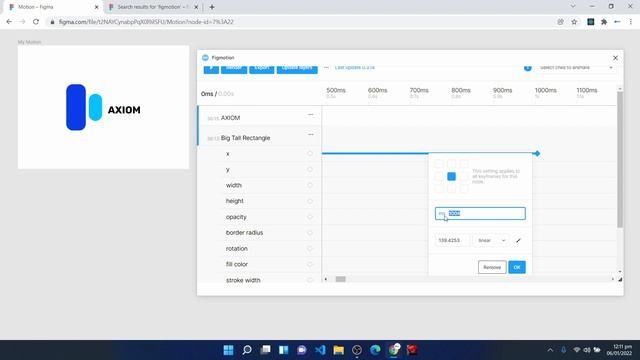Click scroll left arrow on timeline scrollbar
Viewport: 640px width, 360px height.
click(x=326, y=279)
